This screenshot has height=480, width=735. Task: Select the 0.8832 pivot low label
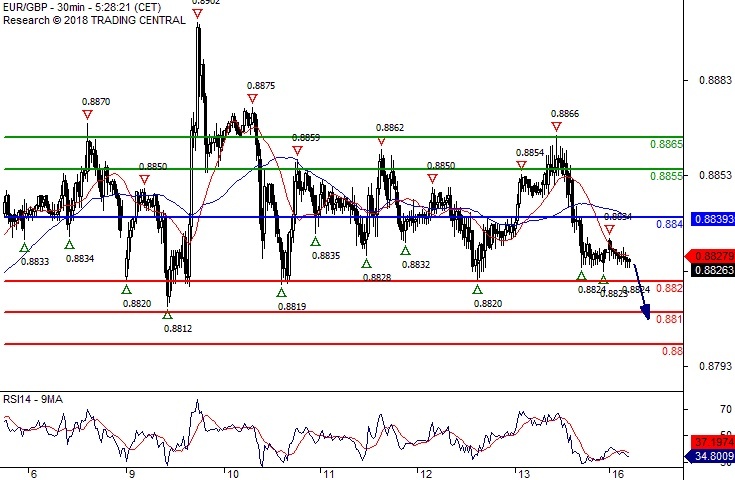(x=416, y=264)
